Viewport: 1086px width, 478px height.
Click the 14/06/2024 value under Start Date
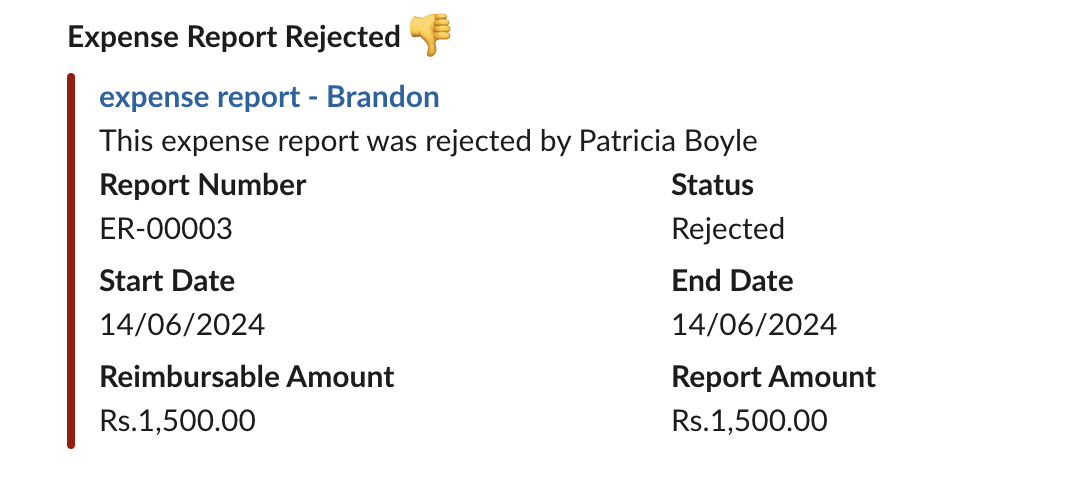pos(183,325)
